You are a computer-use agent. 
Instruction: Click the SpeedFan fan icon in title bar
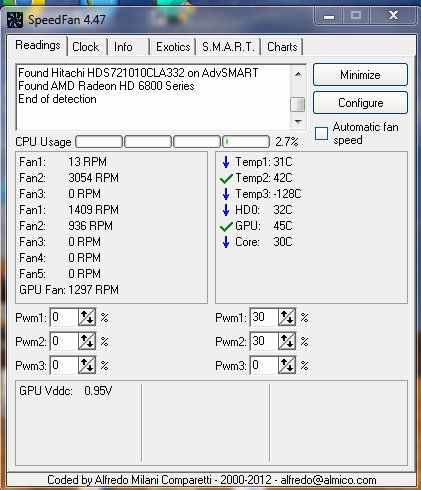(15, 20)
